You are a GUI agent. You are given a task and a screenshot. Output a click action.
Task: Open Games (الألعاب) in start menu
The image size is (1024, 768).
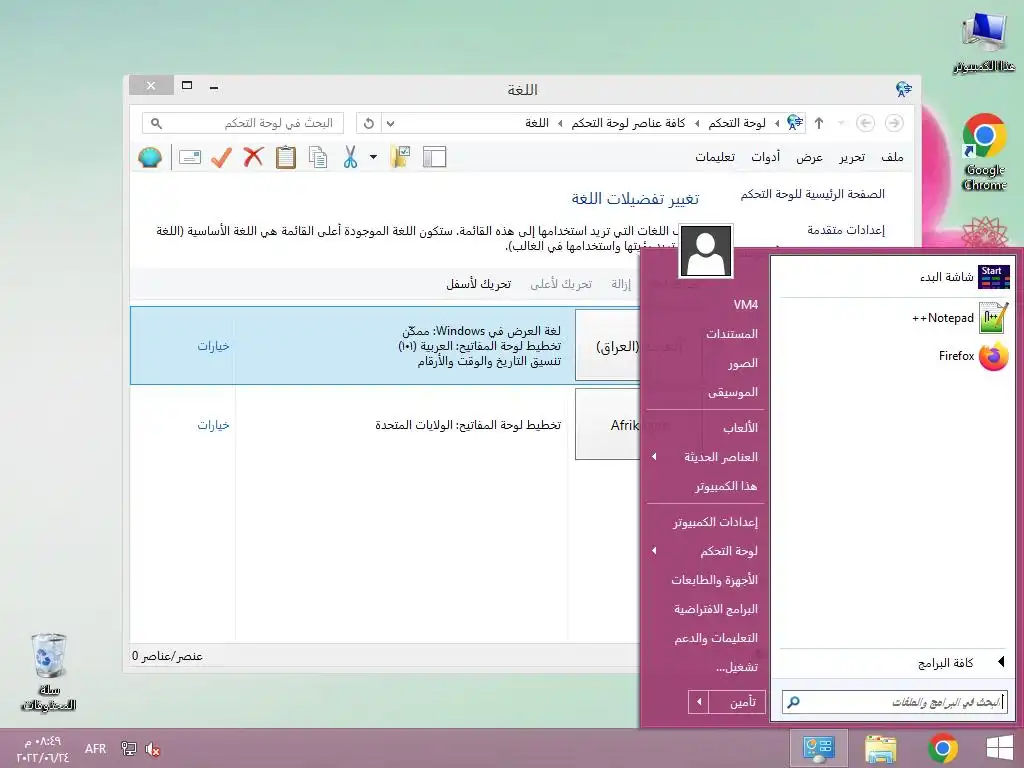741,428
